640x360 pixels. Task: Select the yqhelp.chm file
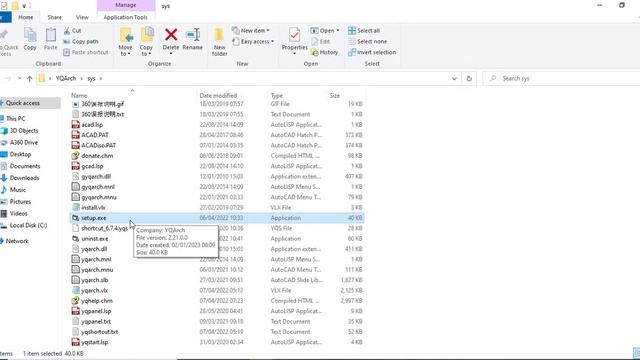(x=217, y=301)
